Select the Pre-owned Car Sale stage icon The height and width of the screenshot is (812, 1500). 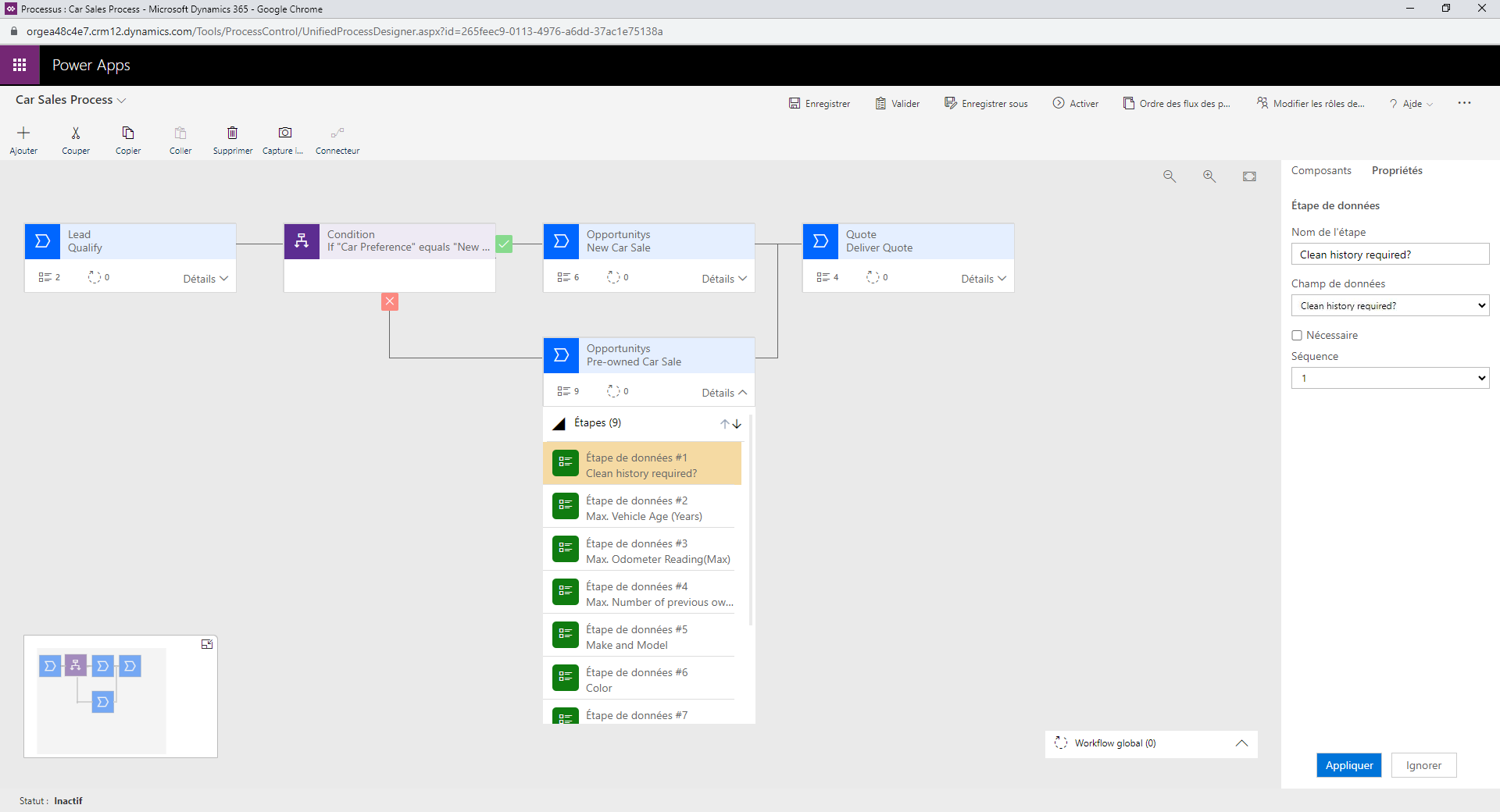coord(561,355)
